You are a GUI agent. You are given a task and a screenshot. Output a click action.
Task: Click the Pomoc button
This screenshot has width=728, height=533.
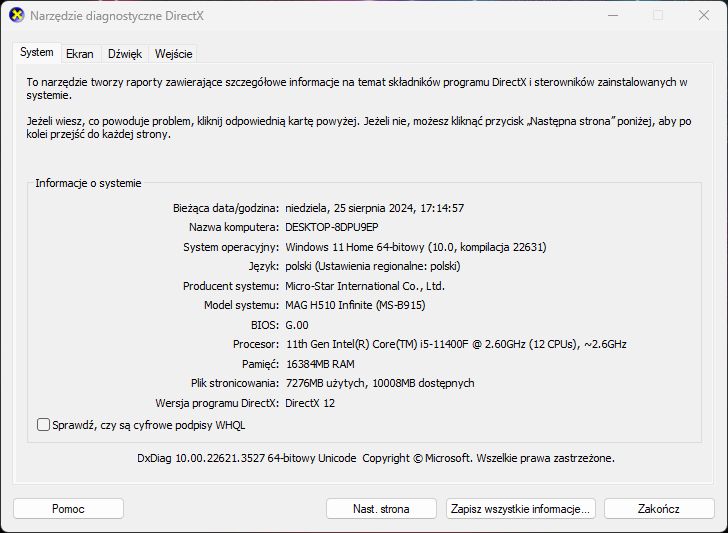click(68, 508)
